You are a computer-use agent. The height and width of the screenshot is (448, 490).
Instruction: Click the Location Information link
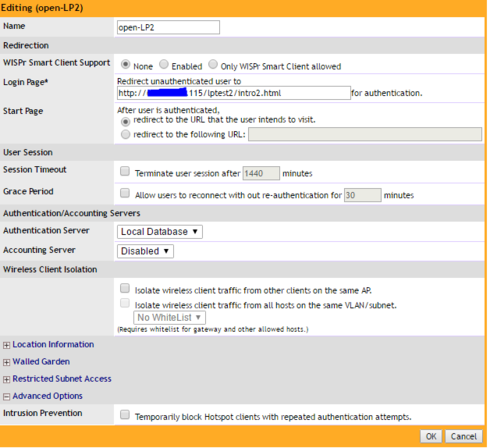coord(53,344)
